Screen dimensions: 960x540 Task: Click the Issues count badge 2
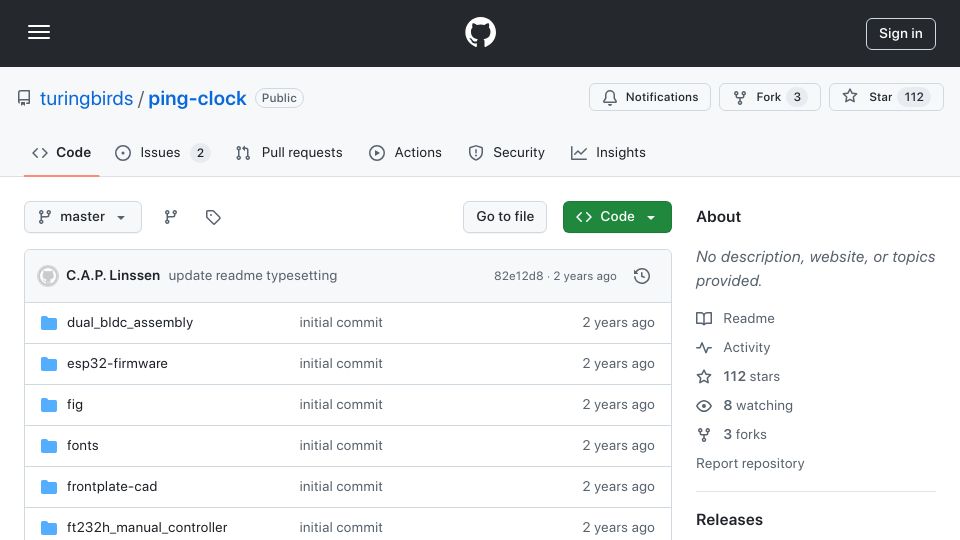pyautogui.click(x=200, y=152)
